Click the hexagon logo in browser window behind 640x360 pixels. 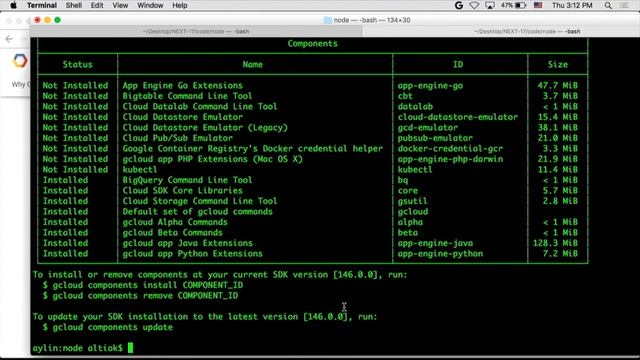(20, 61)
